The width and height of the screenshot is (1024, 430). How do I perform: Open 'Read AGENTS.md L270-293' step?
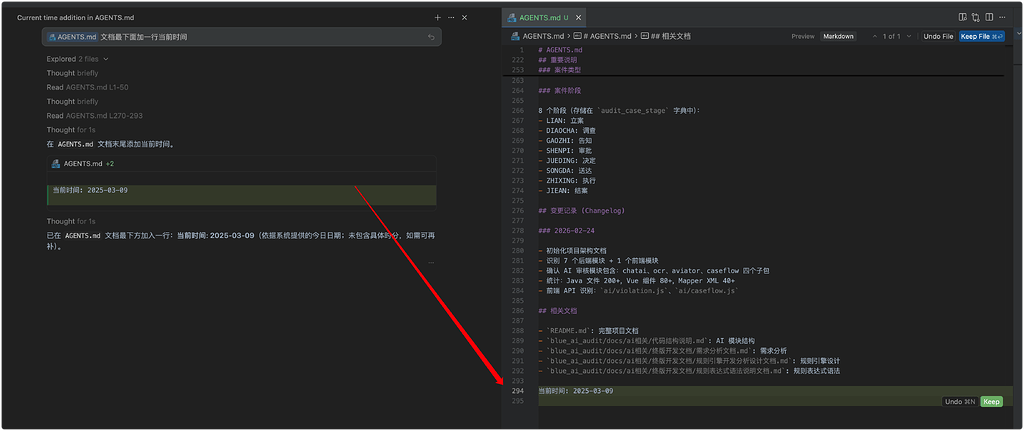(95, 116)
